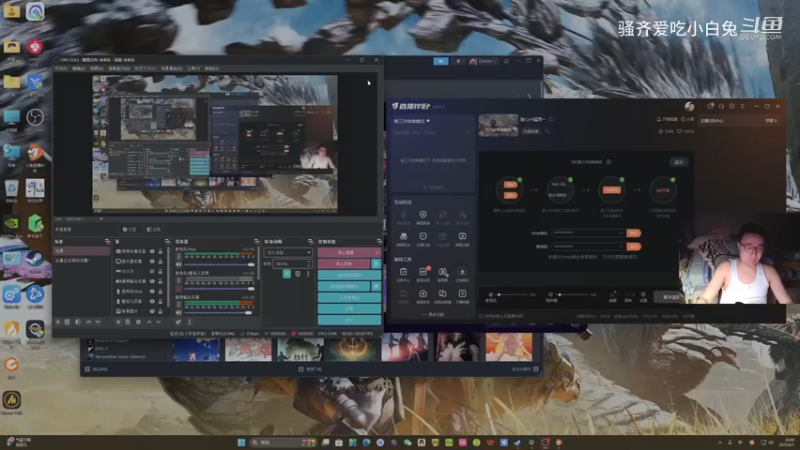The image size is (800, 450).
Task: Open the second menu in OBS menu bar
Action: (x=79, y=68)
